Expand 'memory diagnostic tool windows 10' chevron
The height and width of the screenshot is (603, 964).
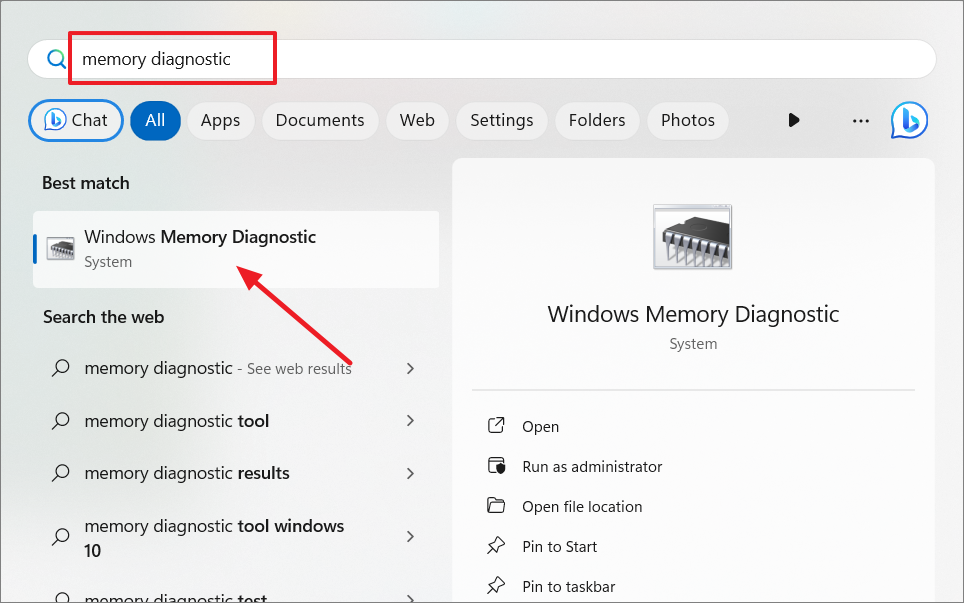(410, 537)
